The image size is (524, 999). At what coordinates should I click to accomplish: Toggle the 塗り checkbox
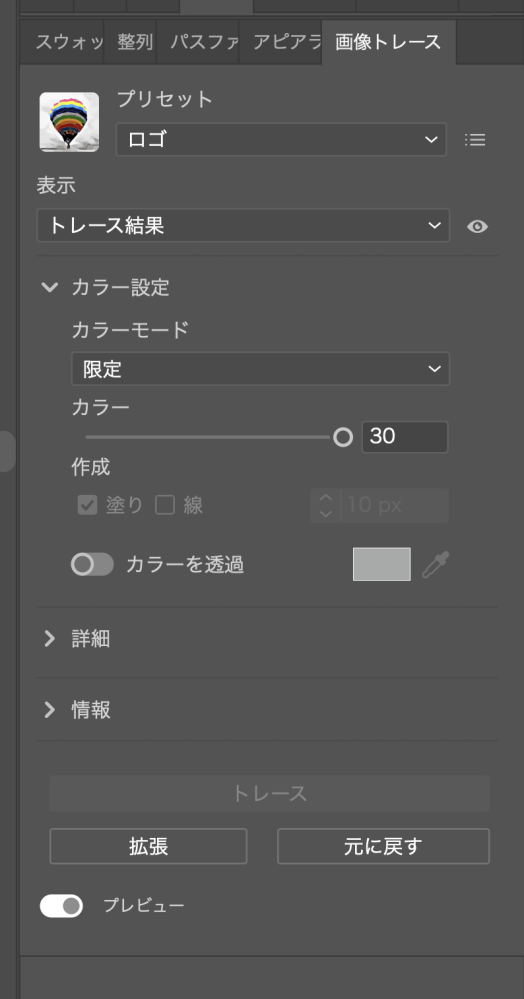87,506
